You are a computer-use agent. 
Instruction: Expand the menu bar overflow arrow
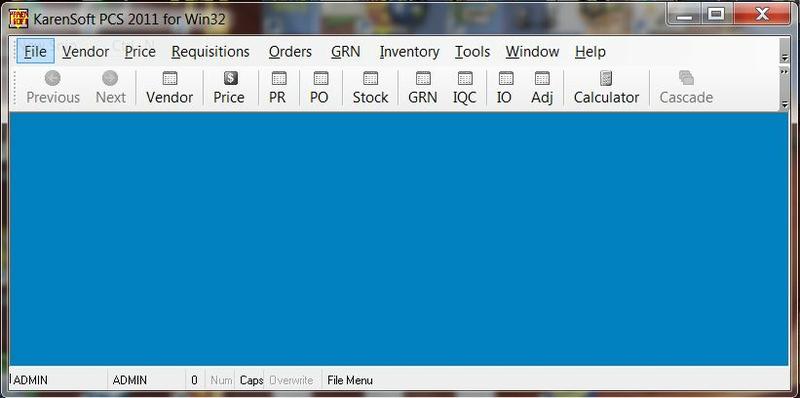(x=785, y=58)
